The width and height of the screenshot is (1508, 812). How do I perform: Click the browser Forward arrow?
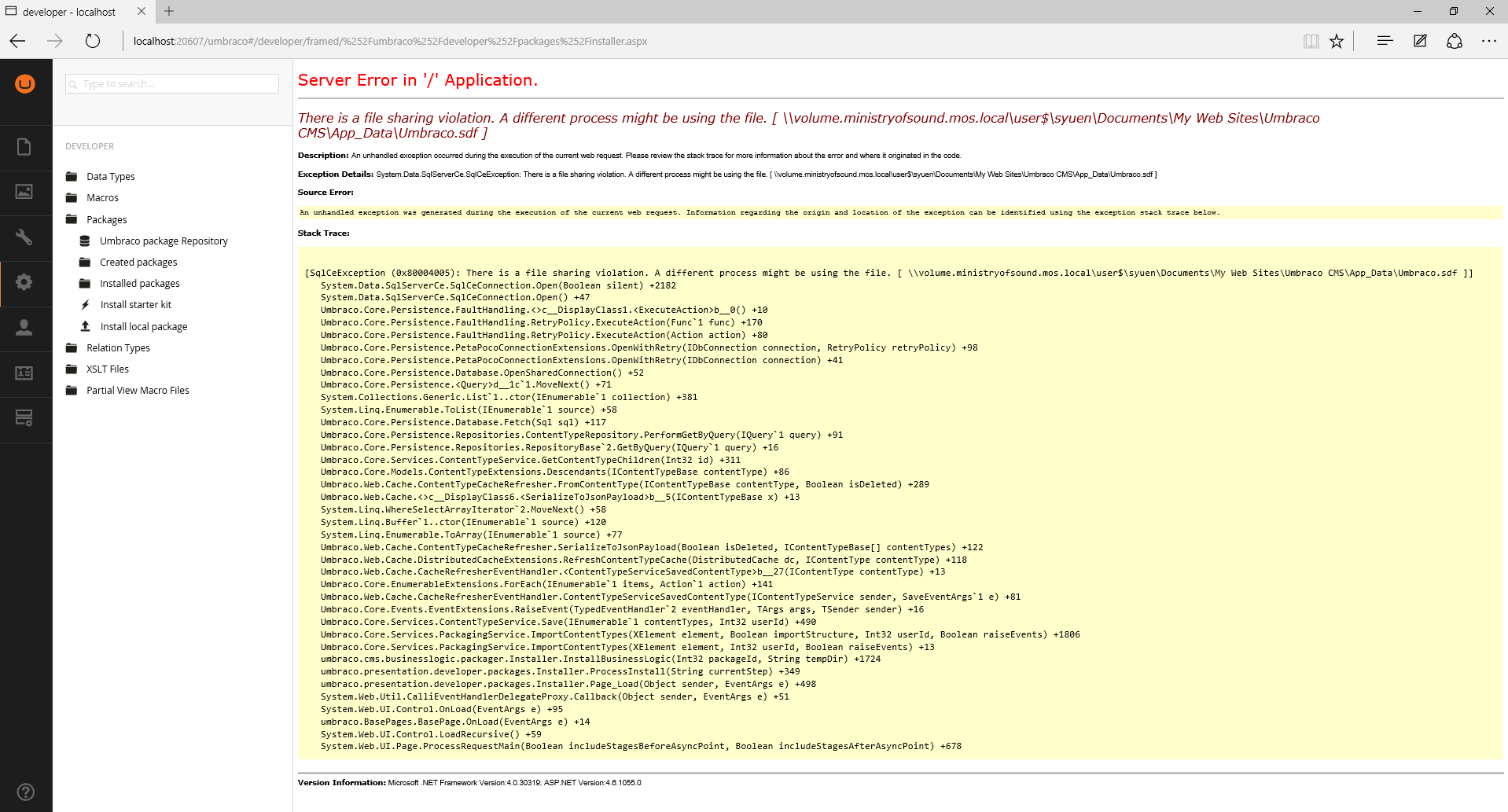(x=55, y=41)
